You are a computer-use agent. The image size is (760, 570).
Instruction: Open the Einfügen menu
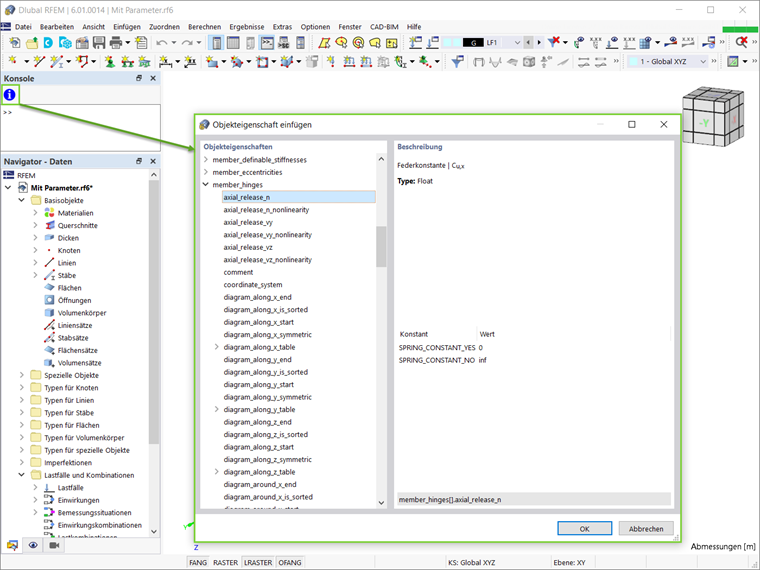point(127,27)
